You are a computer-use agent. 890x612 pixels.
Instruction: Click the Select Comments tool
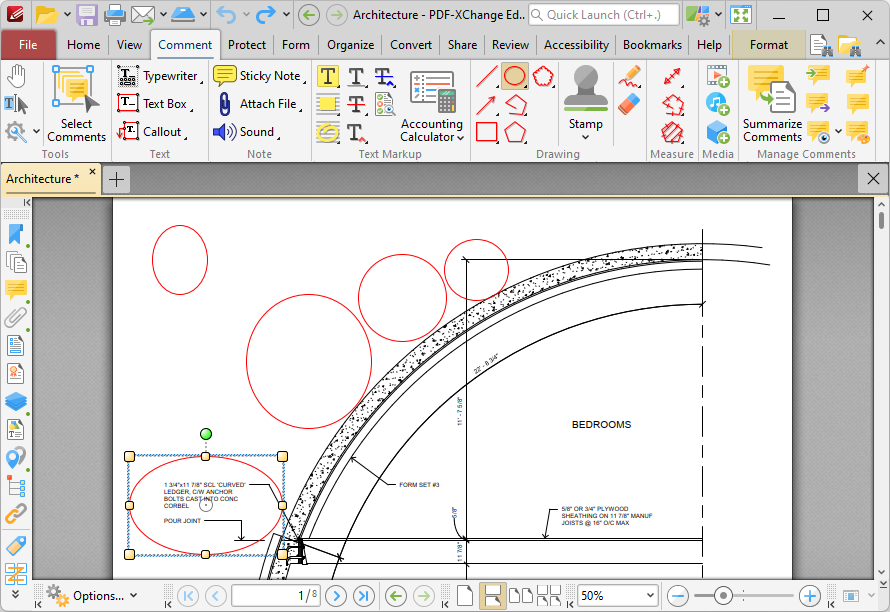pos(76,103)
